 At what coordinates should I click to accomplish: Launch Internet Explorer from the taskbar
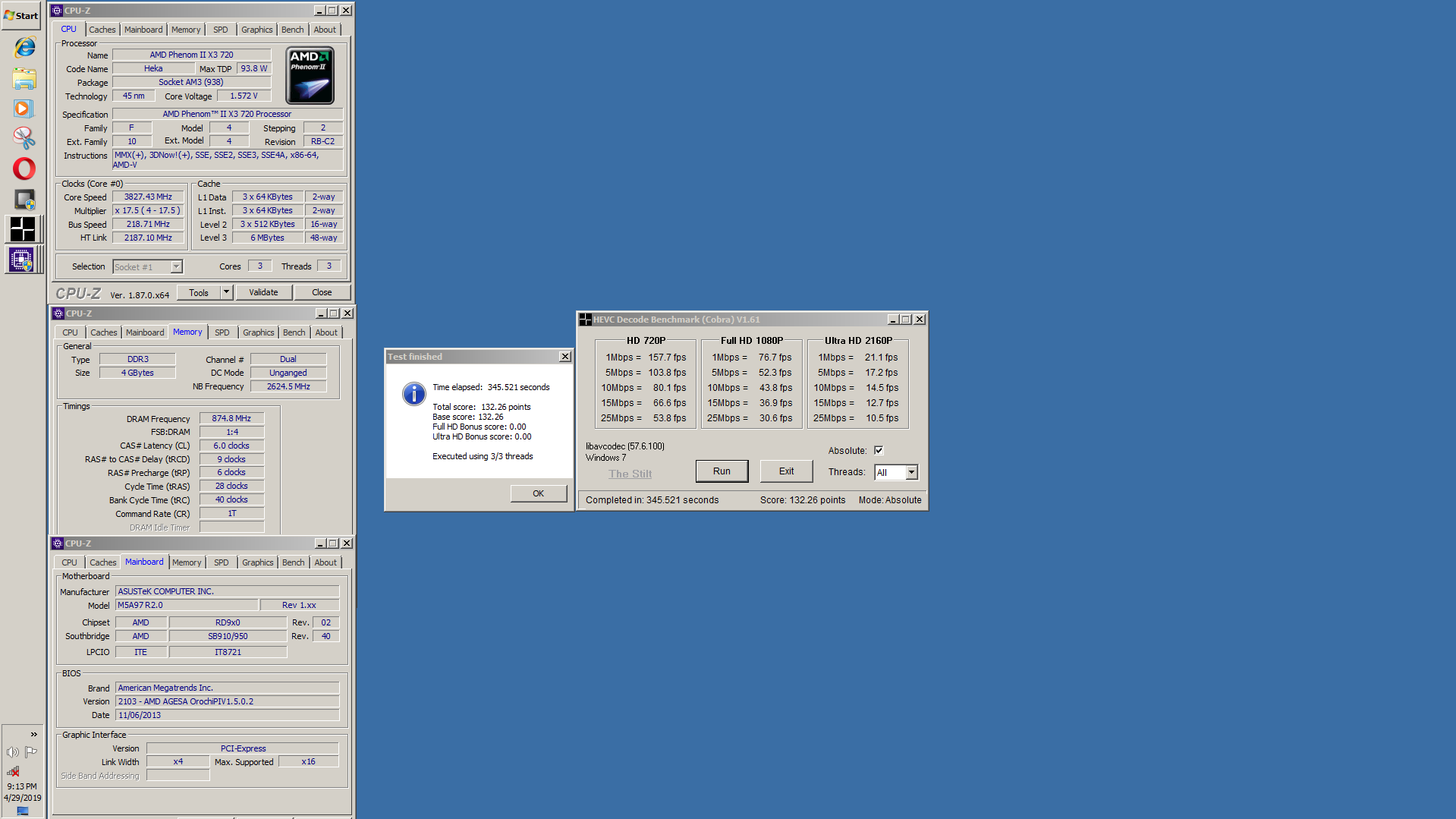[24, 47]
